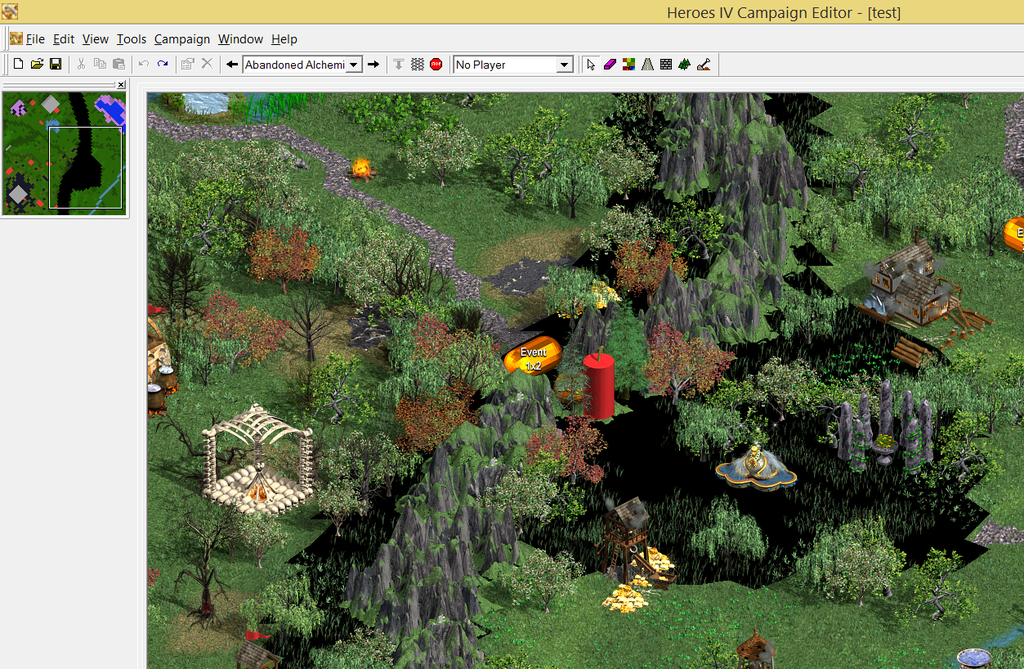This screenshot has width=1024, height=669.
Task: Select the brick wall tool
Action: [x=666, y=64]
